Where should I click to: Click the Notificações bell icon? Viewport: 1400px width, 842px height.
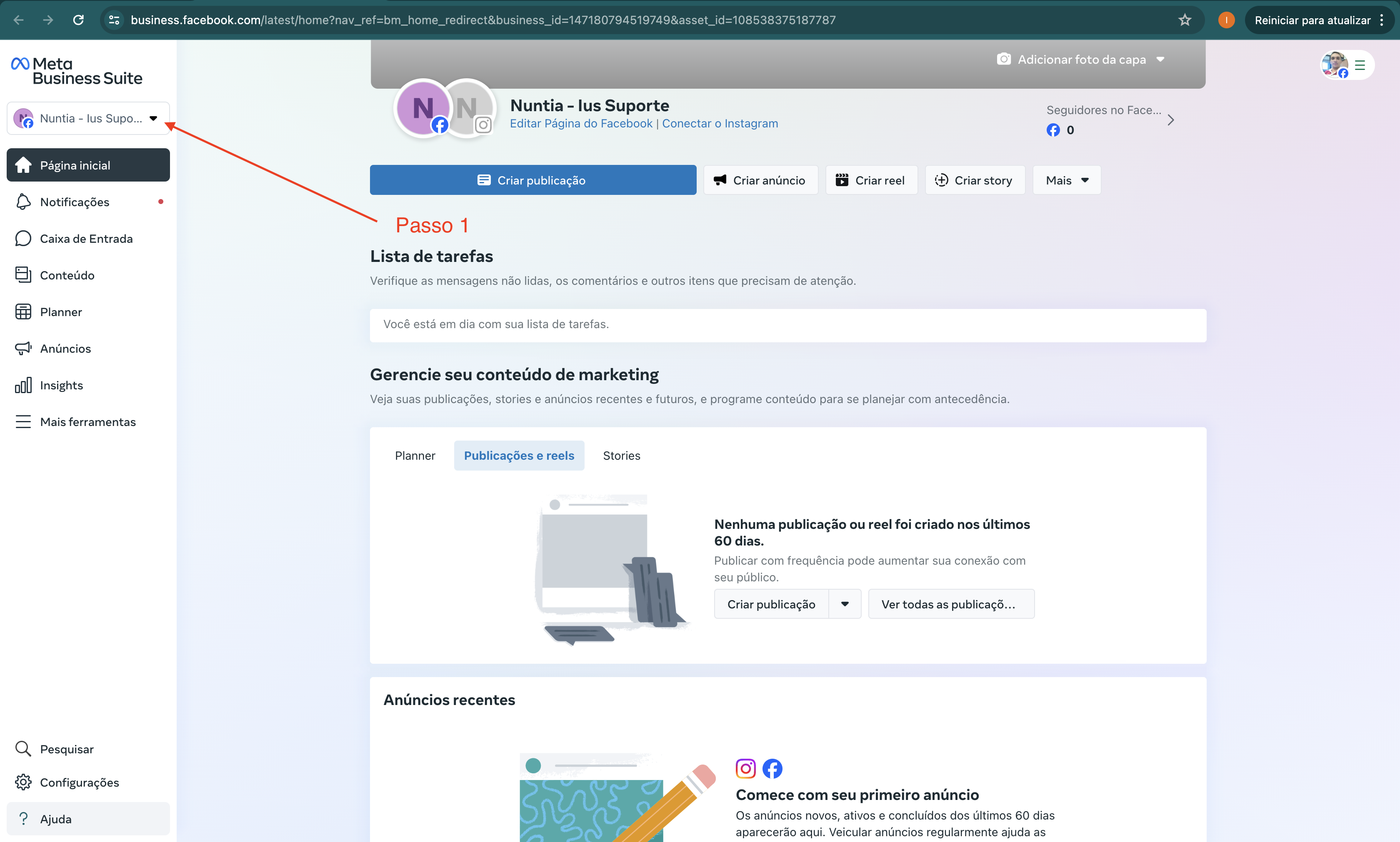(x=23, y=202)
